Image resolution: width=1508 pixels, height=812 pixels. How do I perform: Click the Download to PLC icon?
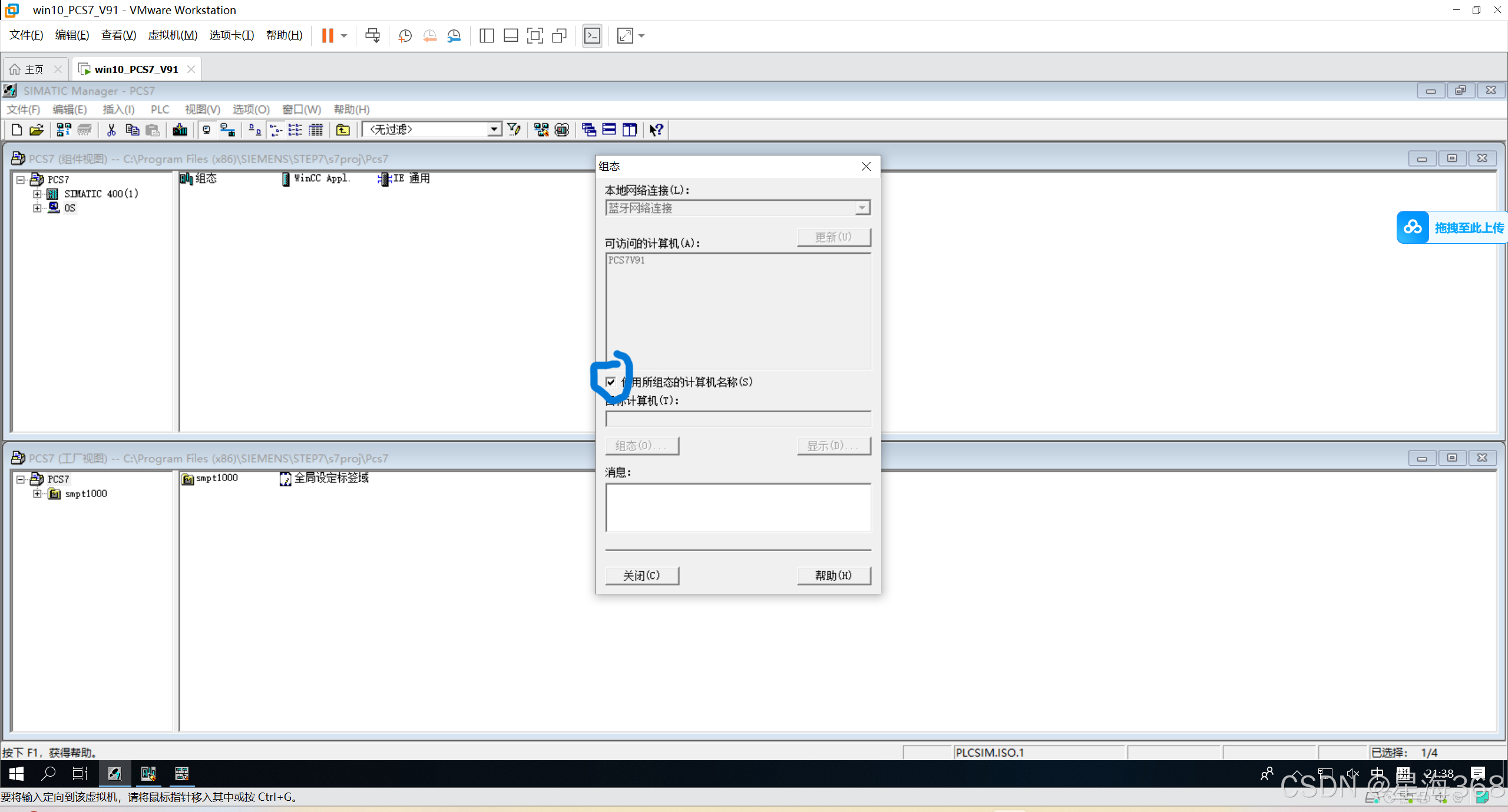tap(180, 130)
